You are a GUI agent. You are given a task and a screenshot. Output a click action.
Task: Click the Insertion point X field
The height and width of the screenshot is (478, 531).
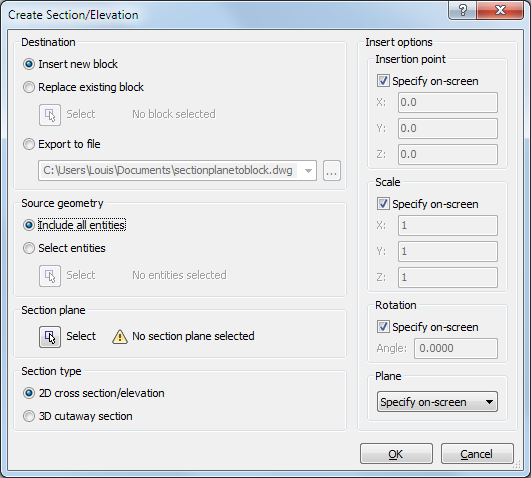click(448, 102)
